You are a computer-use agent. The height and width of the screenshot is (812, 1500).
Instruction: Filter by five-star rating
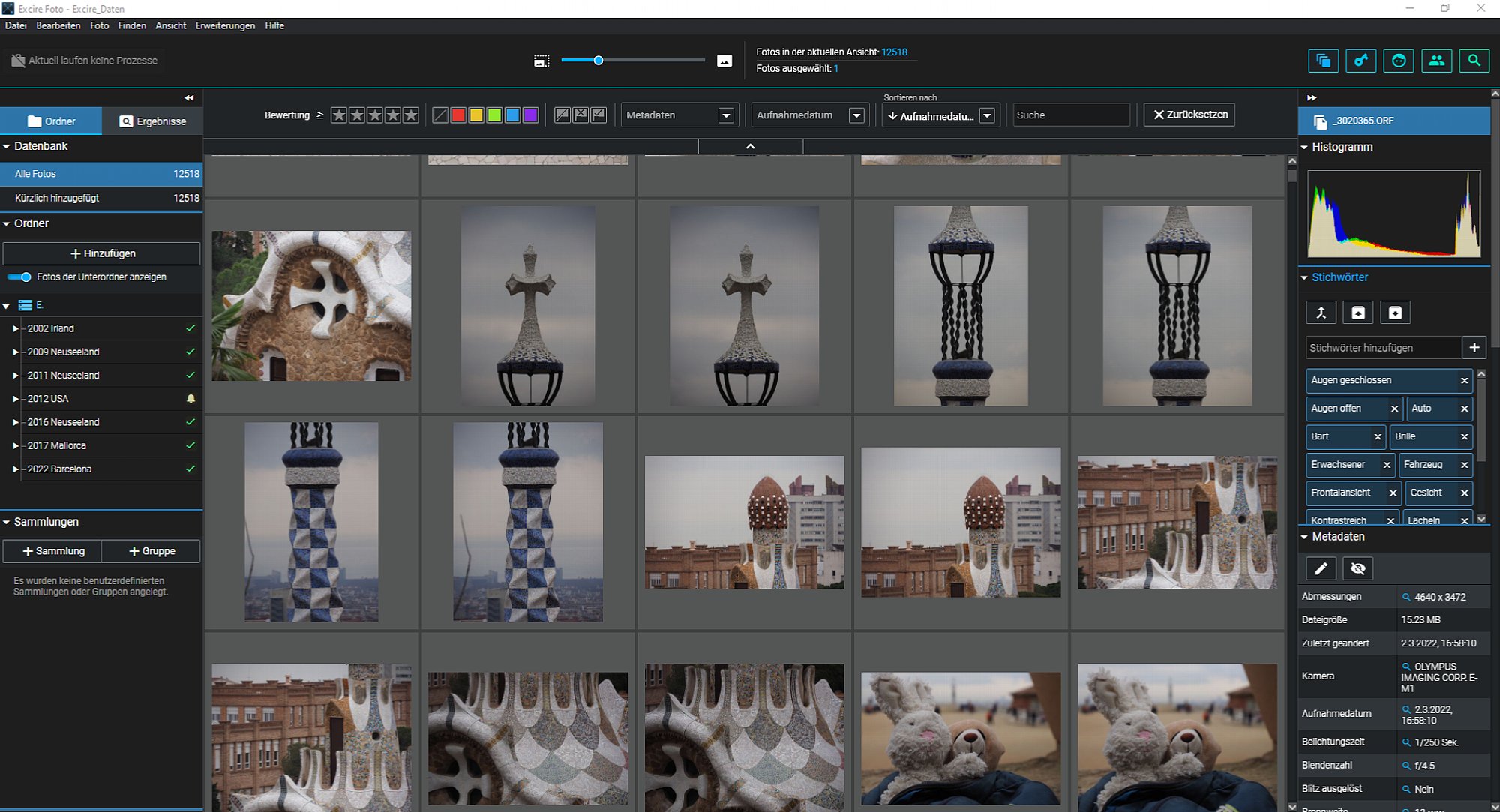[x=411, y=115]
